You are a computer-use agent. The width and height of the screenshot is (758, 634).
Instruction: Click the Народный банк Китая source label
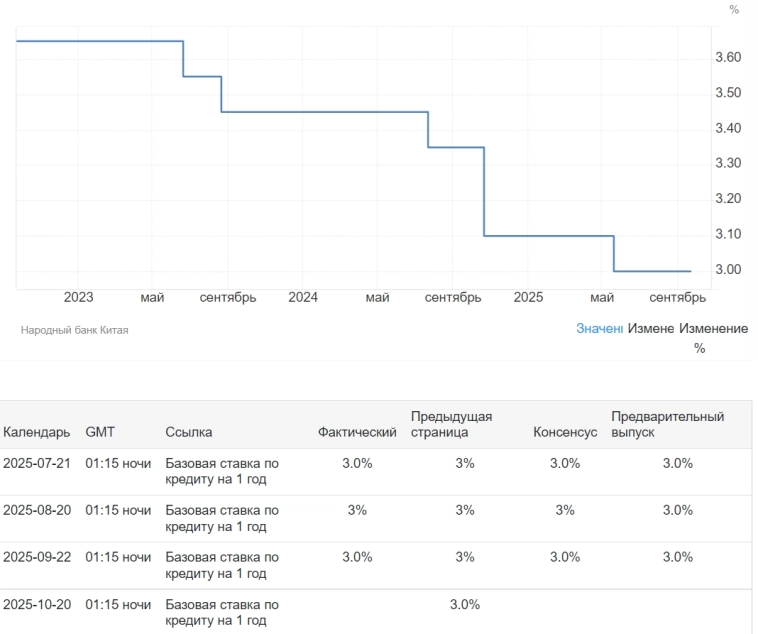[x=75, y=329]
